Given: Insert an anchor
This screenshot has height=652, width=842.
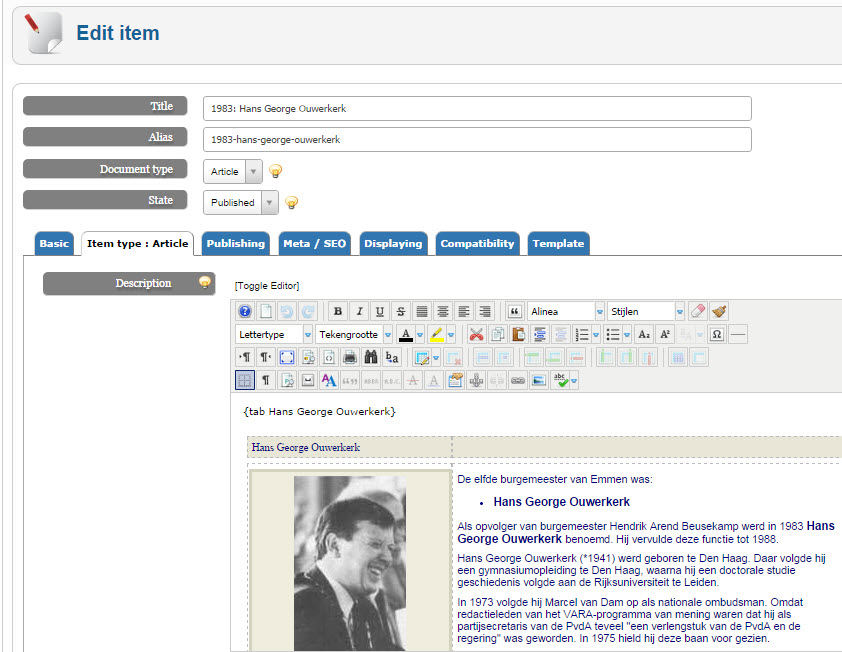Looking at the screenshot, I should click(476, 381).
